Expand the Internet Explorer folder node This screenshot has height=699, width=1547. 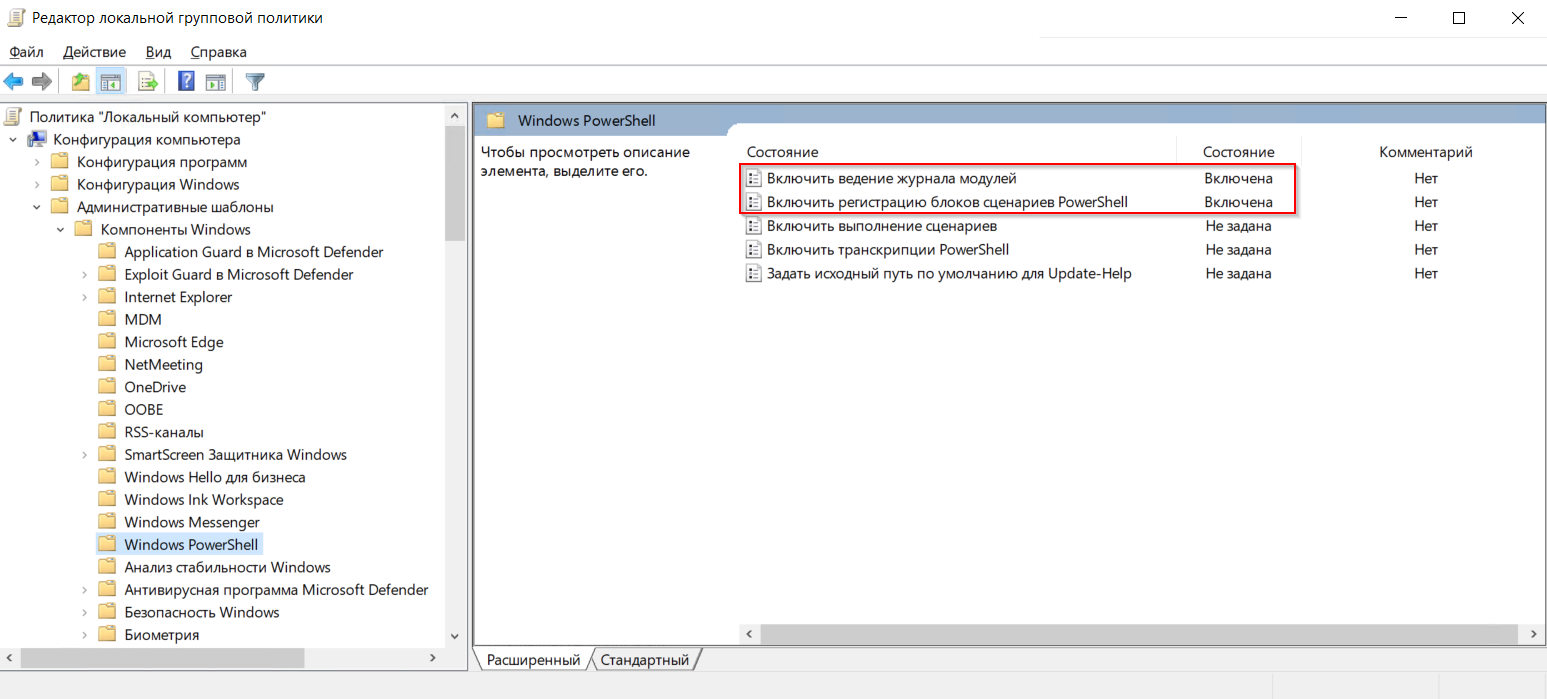85,297
